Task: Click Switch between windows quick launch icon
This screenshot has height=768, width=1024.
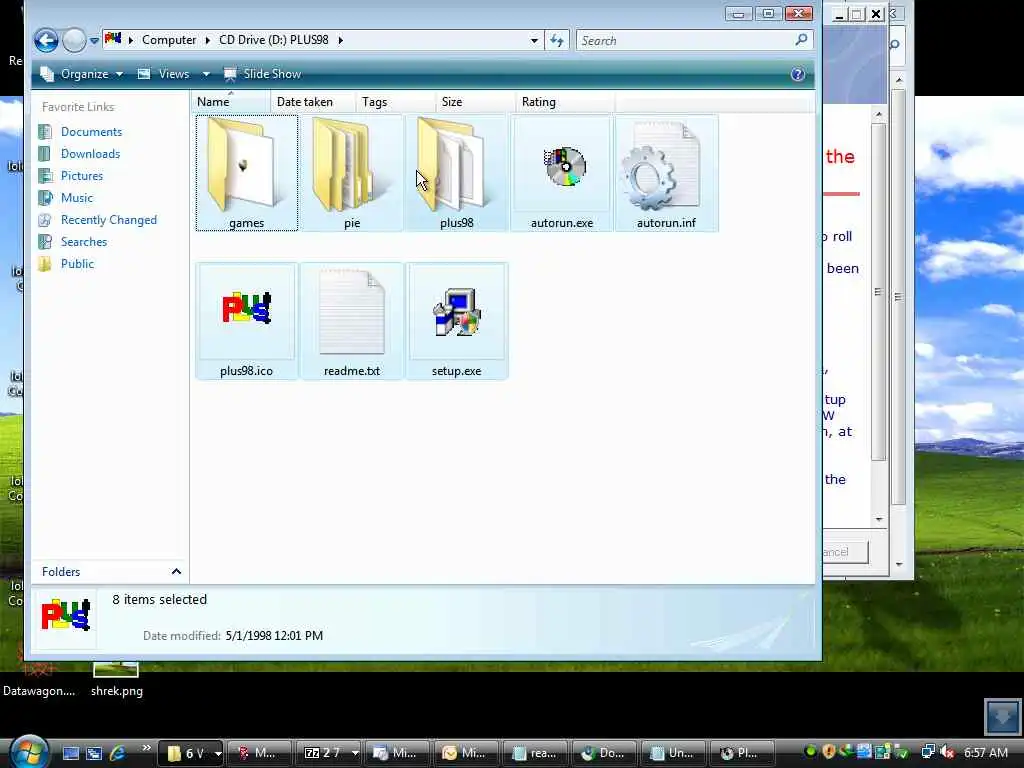Action: tap(94, 753)
